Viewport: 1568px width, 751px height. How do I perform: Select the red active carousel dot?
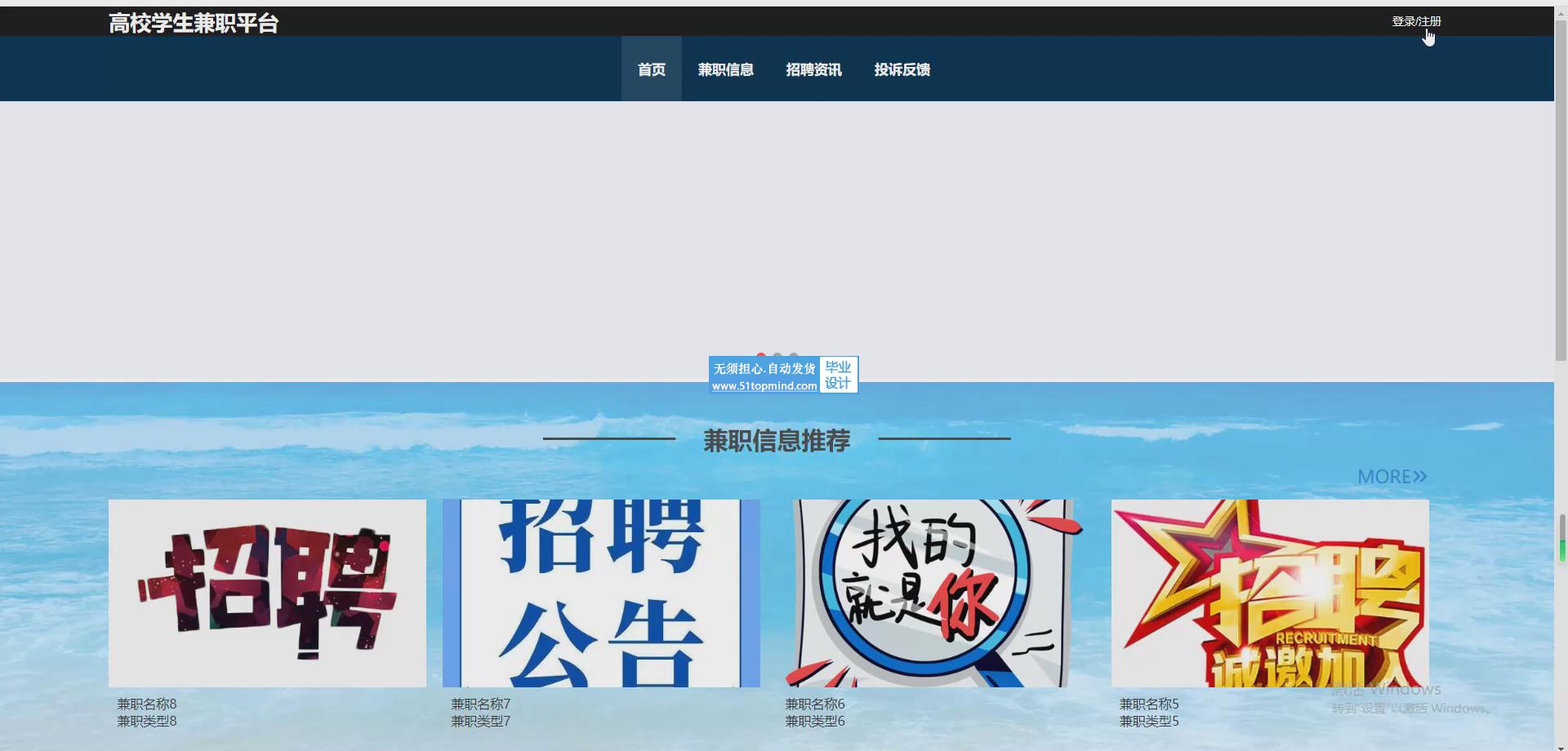761,355
